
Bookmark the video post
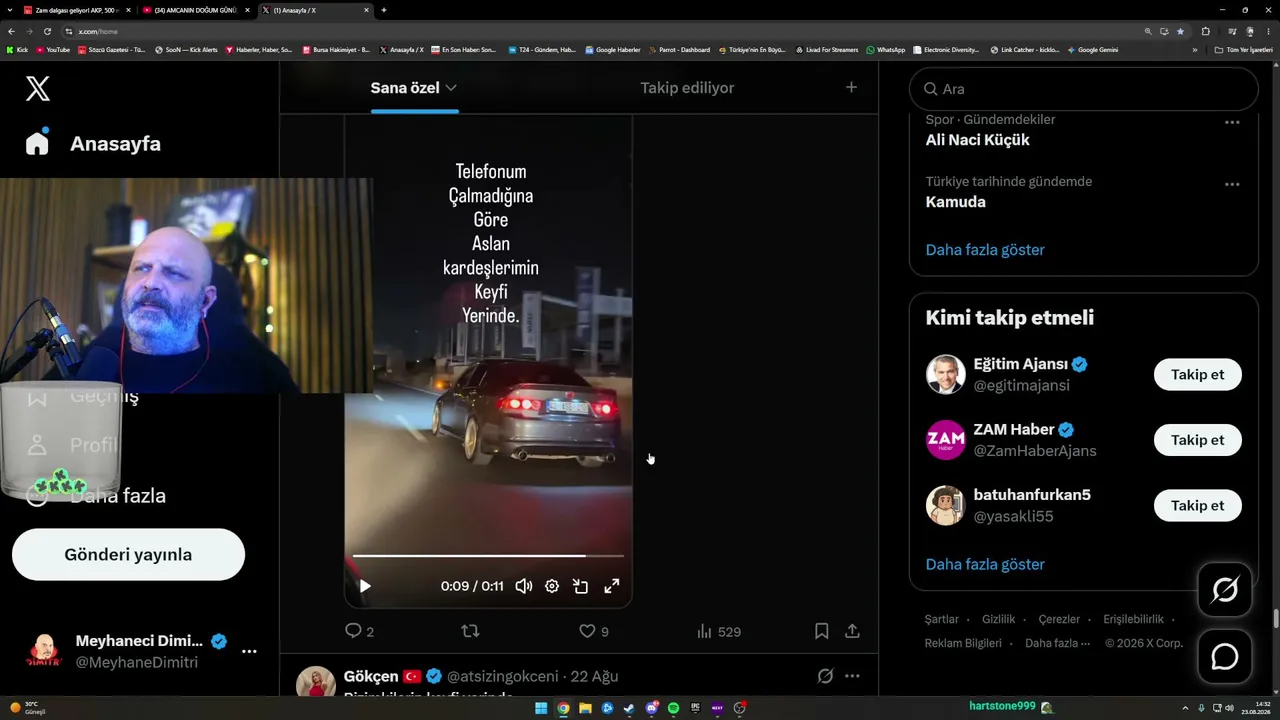point(821,631)
